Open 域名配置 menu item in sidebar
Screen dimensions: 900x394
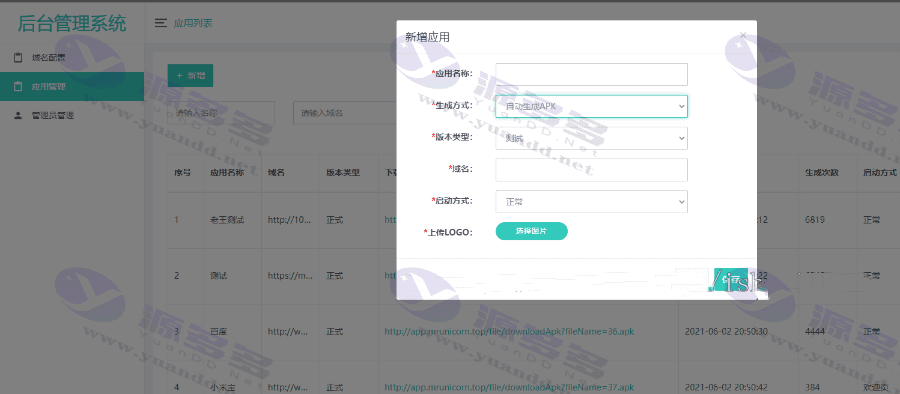72,57
